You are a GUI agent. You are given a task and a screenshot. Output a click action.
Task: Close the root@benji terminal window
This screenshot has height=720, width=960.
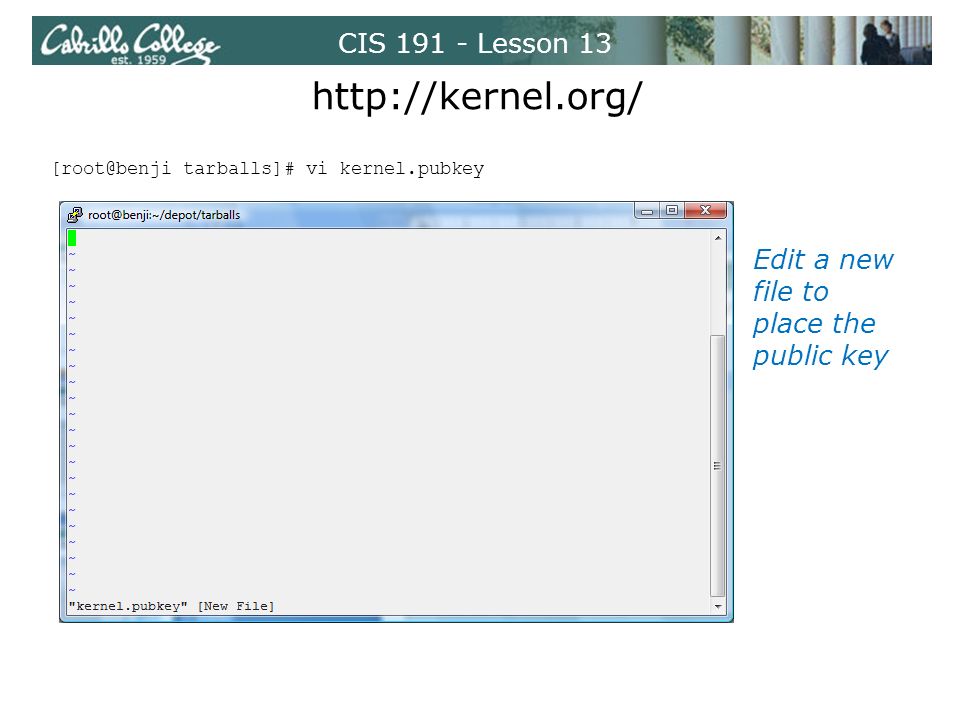click(705, 211)
